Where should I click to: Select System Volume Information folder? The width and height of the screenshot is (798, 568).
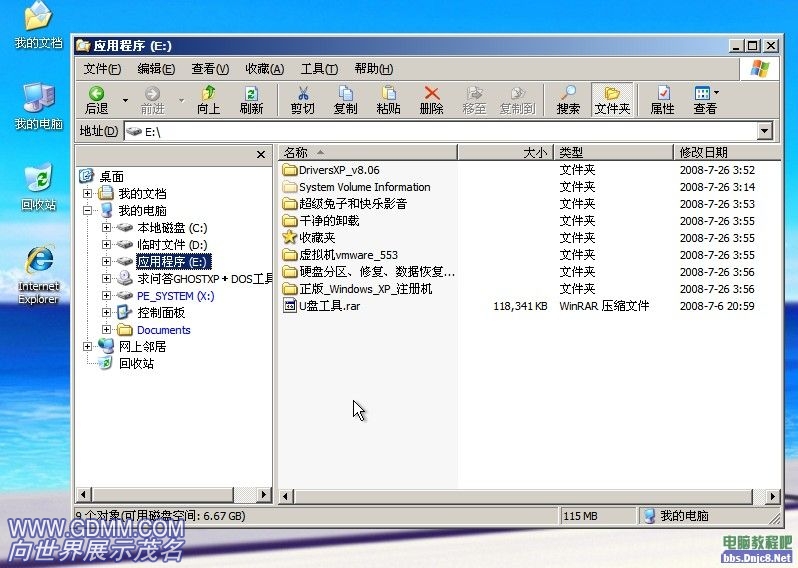click(364, 187)
